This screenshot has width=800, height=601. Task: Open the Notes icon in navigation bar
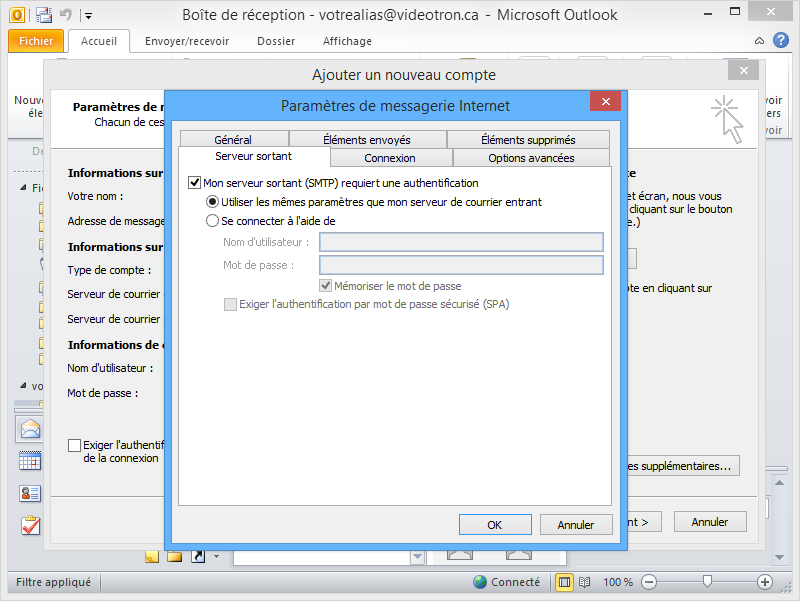(152, 557)
